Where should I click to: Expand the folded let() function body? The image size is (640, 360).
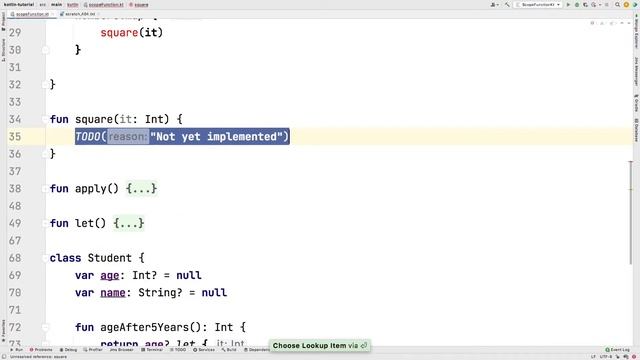pos(129,223)
